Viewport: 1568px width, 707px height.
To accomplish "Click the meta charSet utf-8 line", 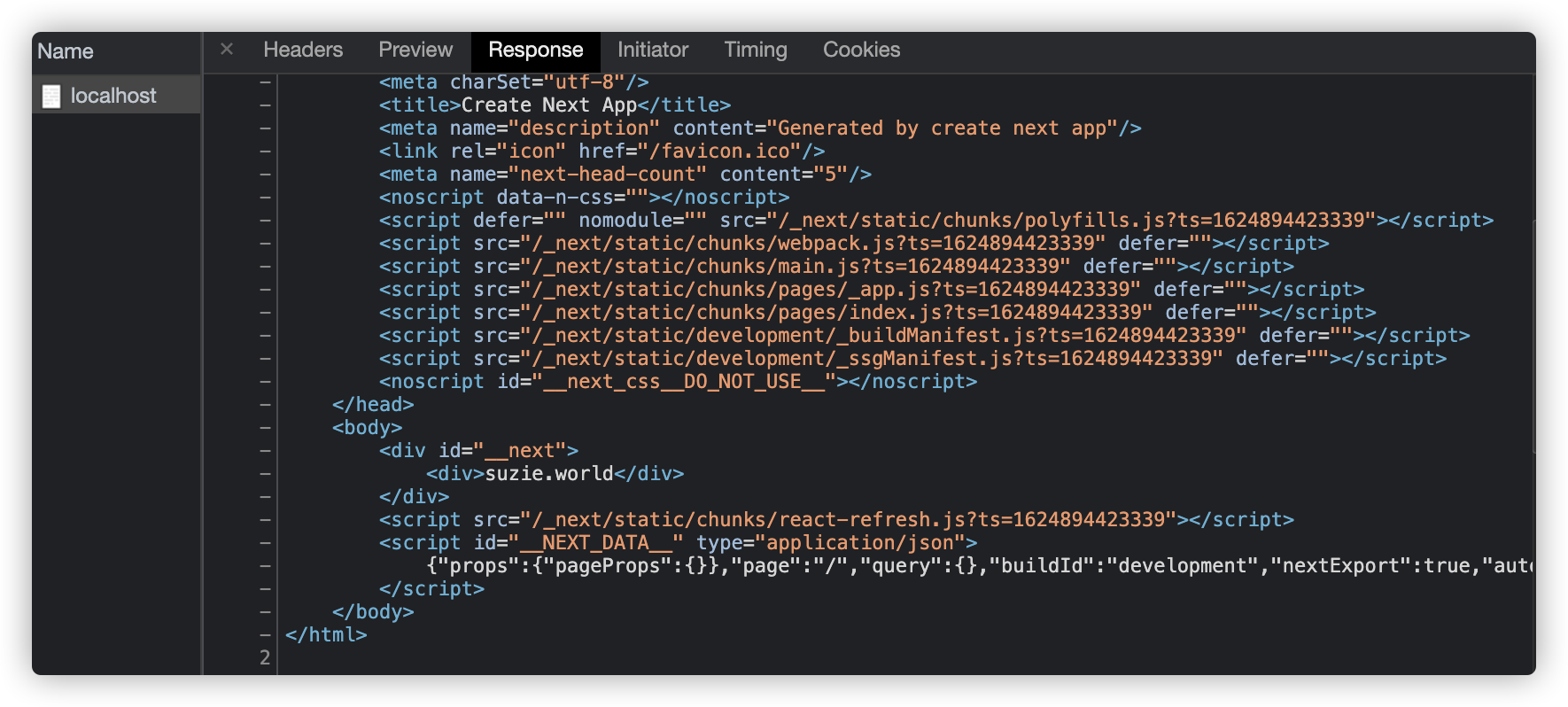I will [514, 82].
